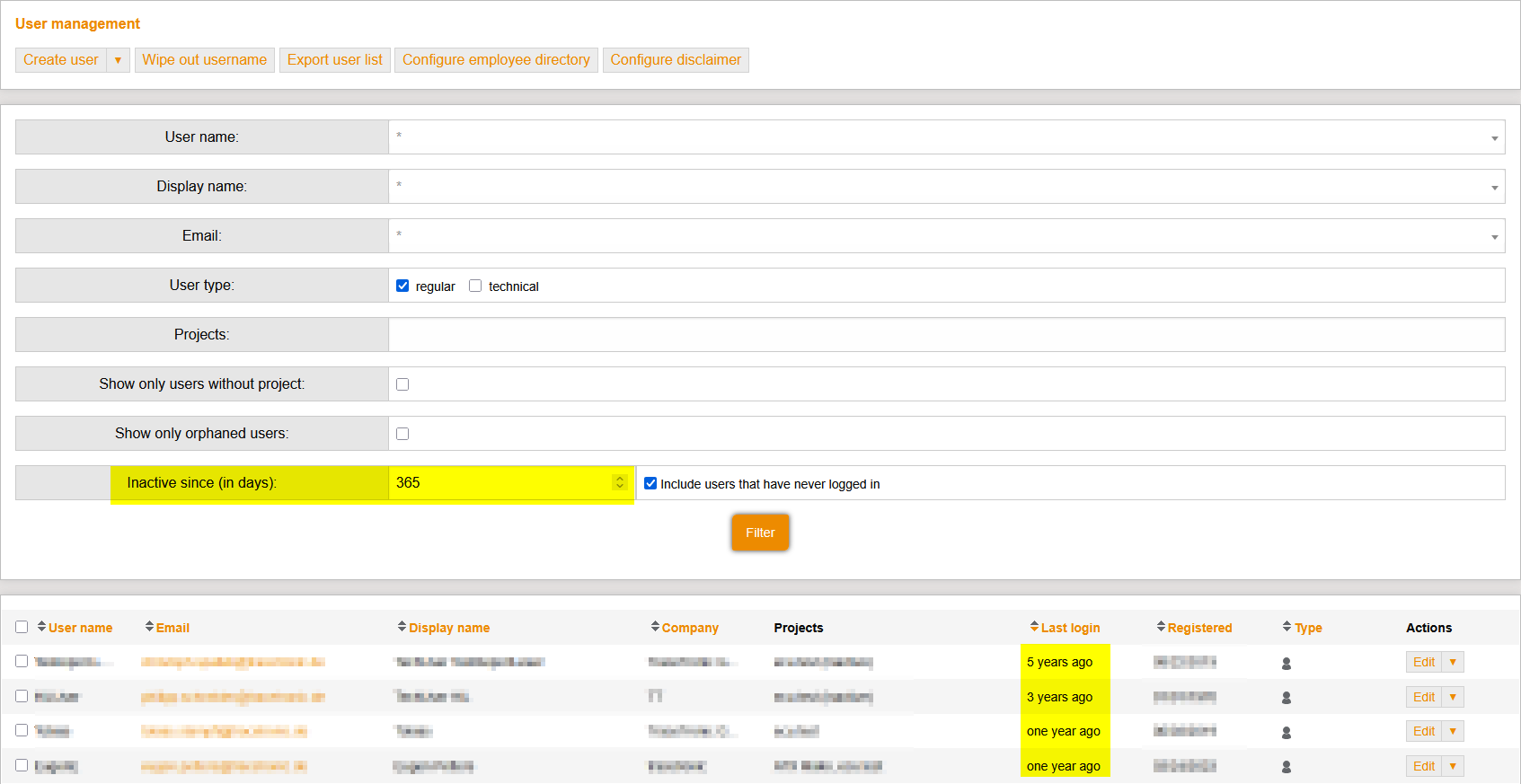Open Configure employee directory

coord(496,60)
